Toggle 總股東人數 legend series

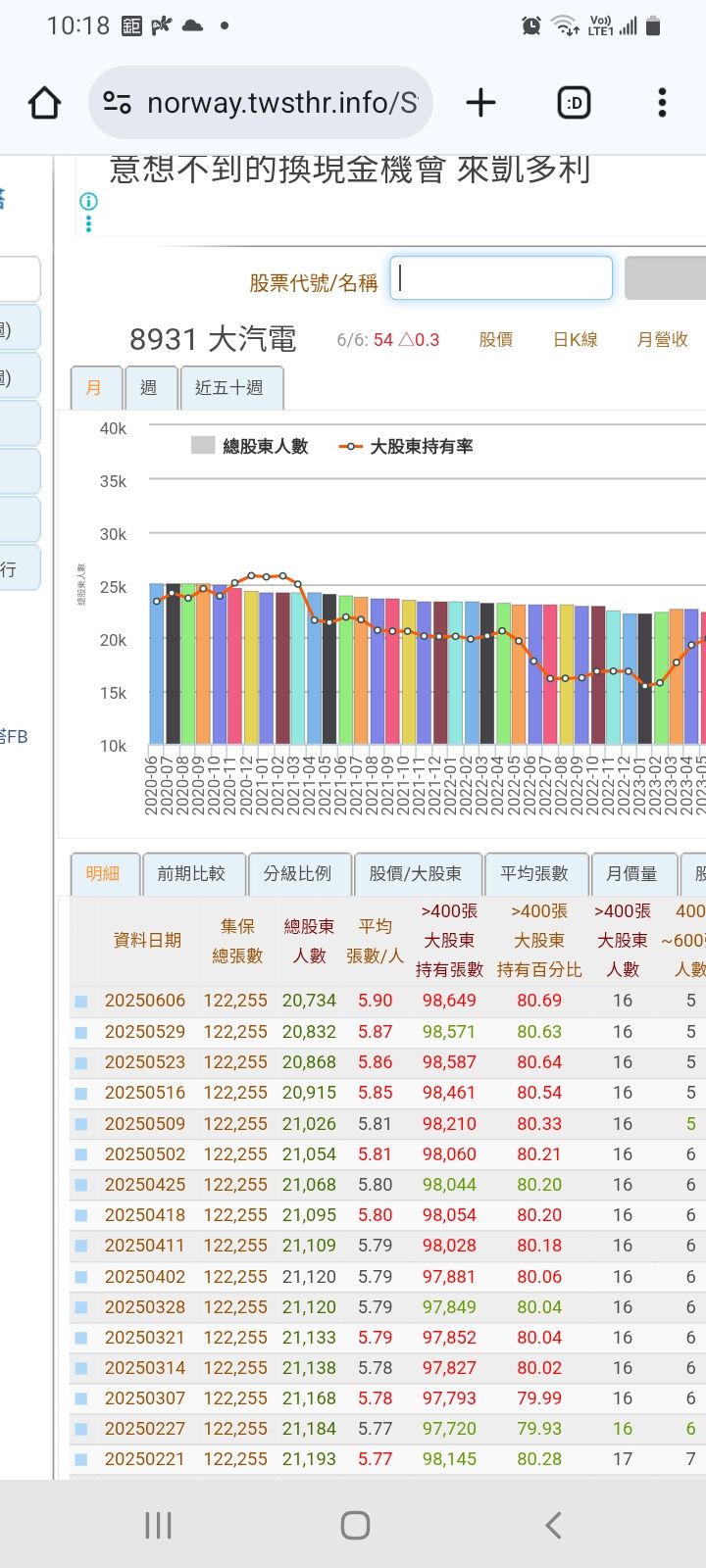tap(250, 446)
